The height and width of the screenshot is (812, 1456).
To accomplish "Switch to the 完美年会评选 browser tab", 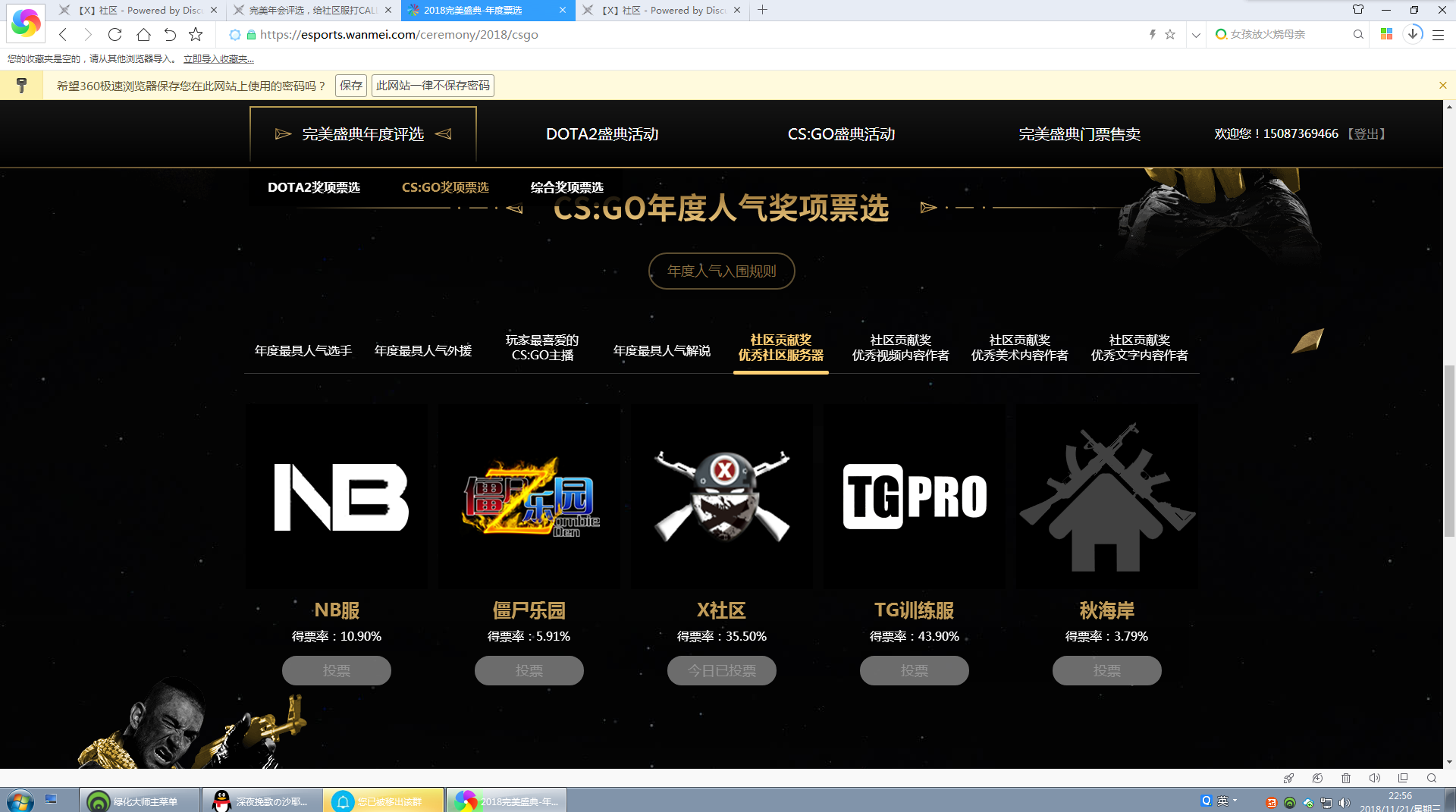I will [312, 10].
